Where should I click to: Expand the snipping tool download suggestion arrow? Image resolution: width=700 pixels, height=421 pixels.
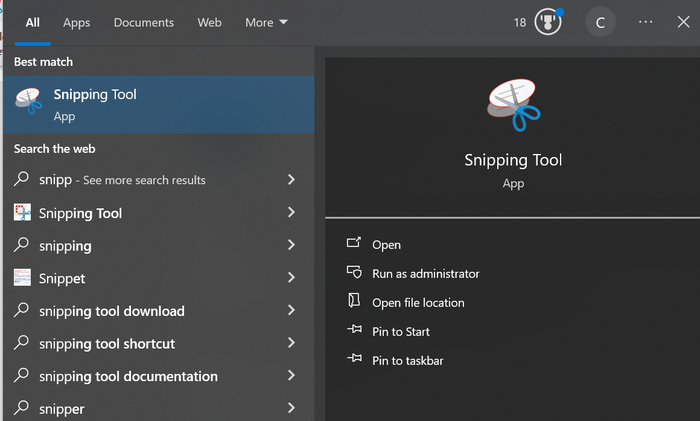coord(291,311)
